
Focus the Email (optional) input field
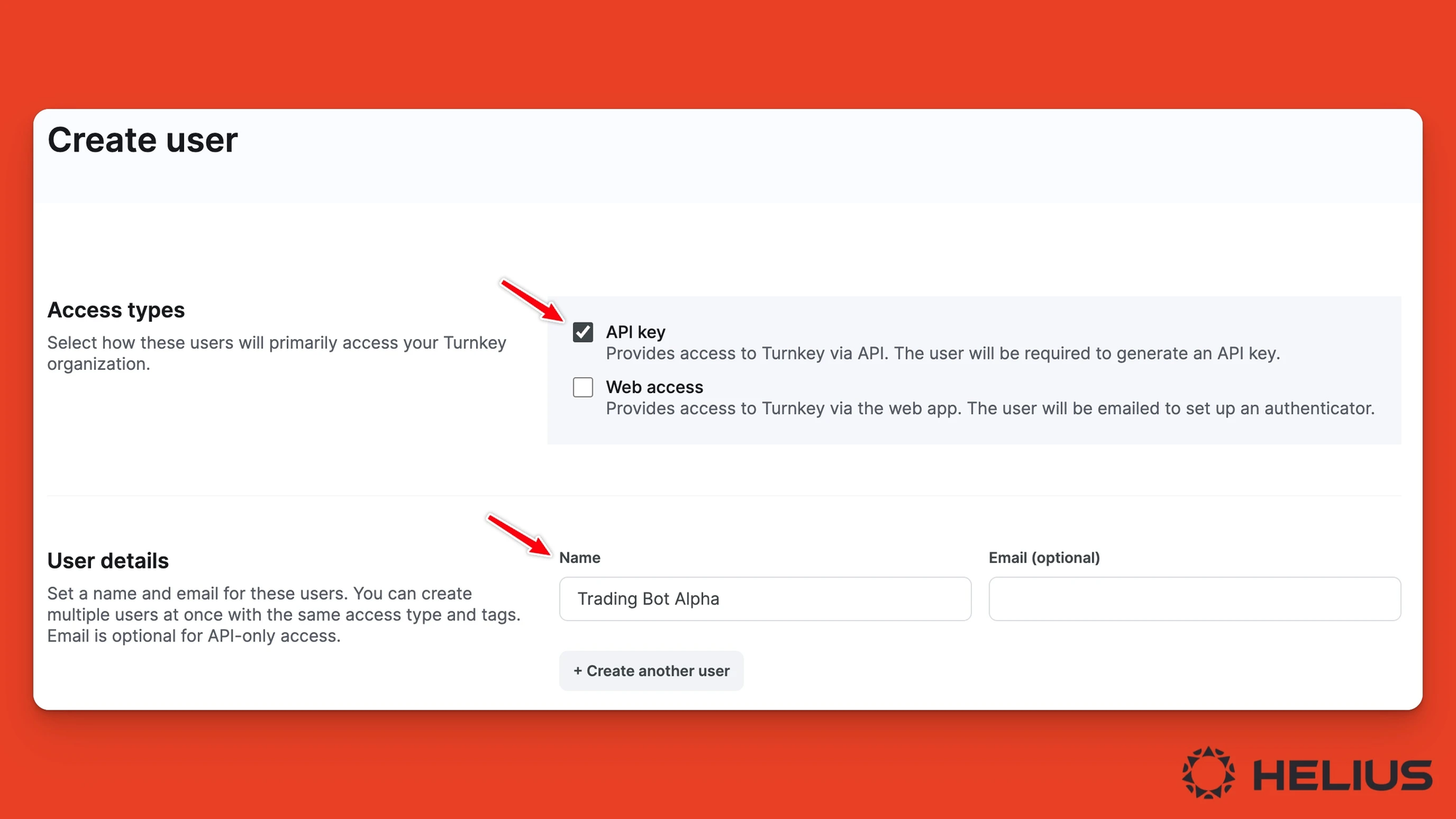coord(1195,598)
